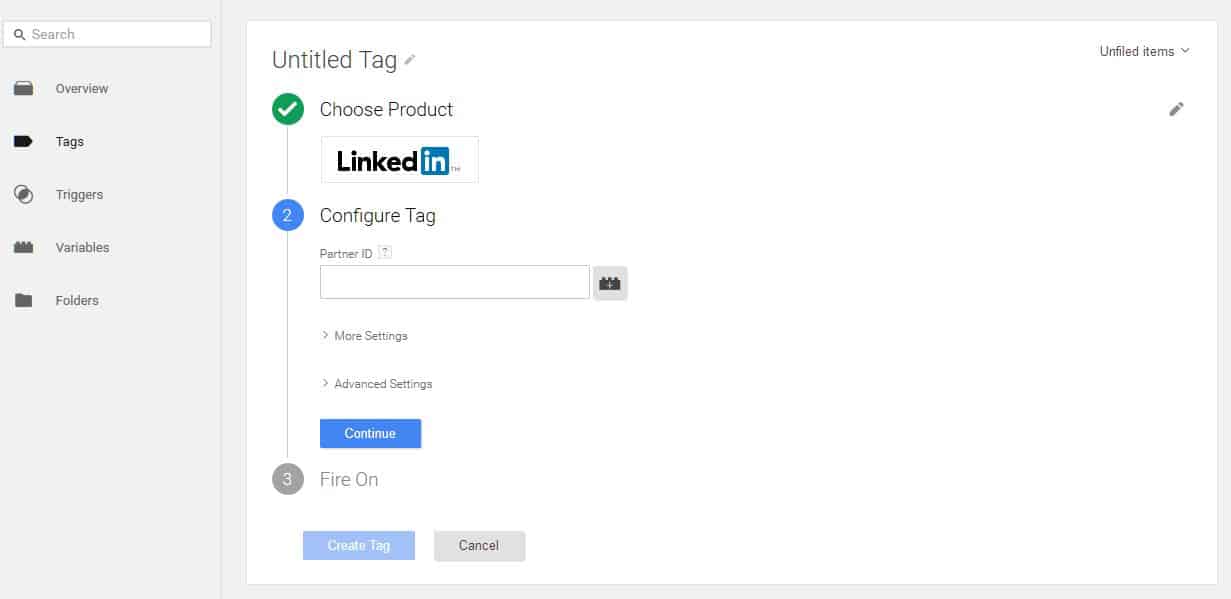Select the Folders icon in sidebar
Viewport: 1231px width, 599px height.
click(x=23, y=300)
